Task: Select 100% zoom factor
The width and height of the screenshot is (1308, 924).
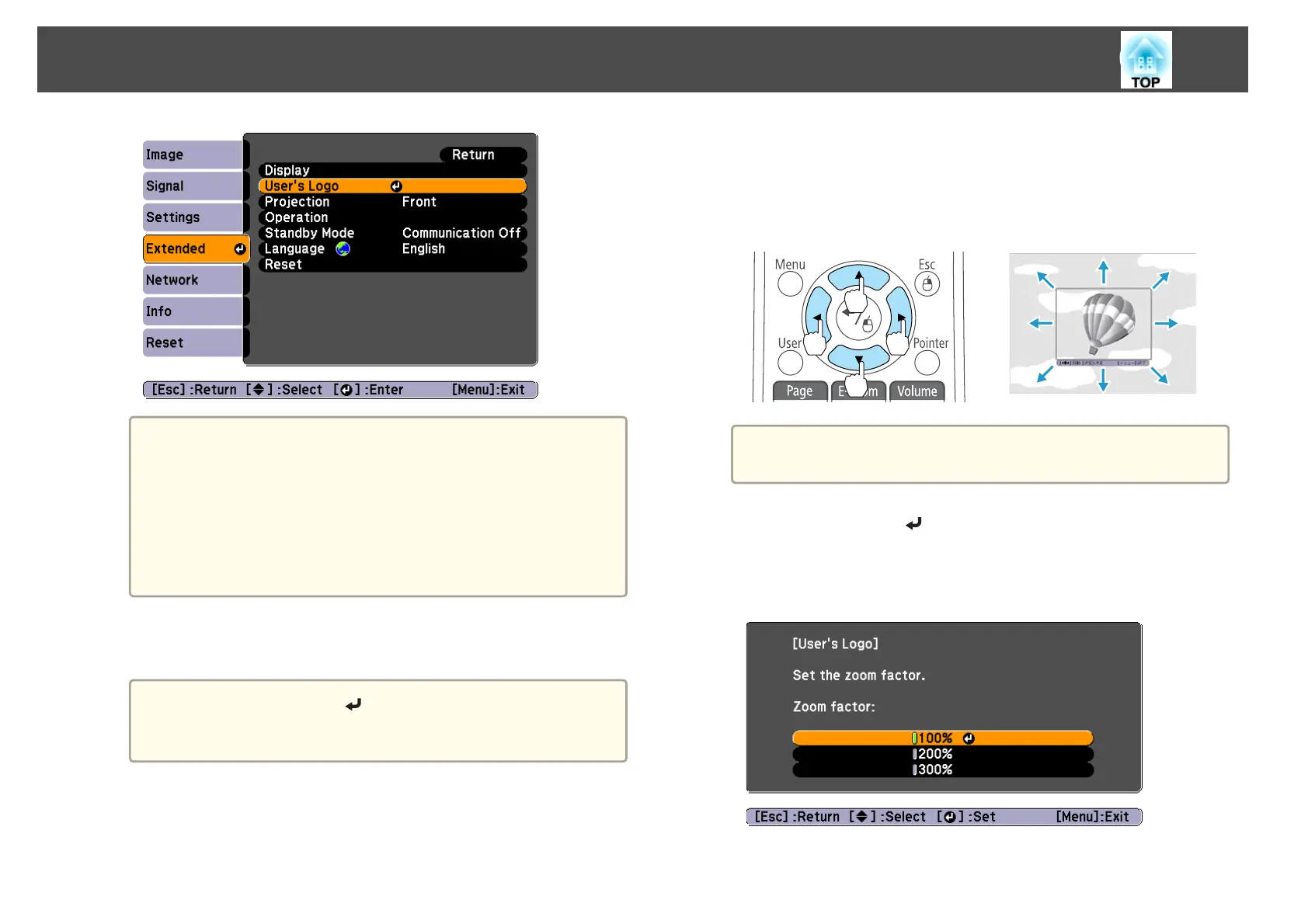Action: click(943, 738)
